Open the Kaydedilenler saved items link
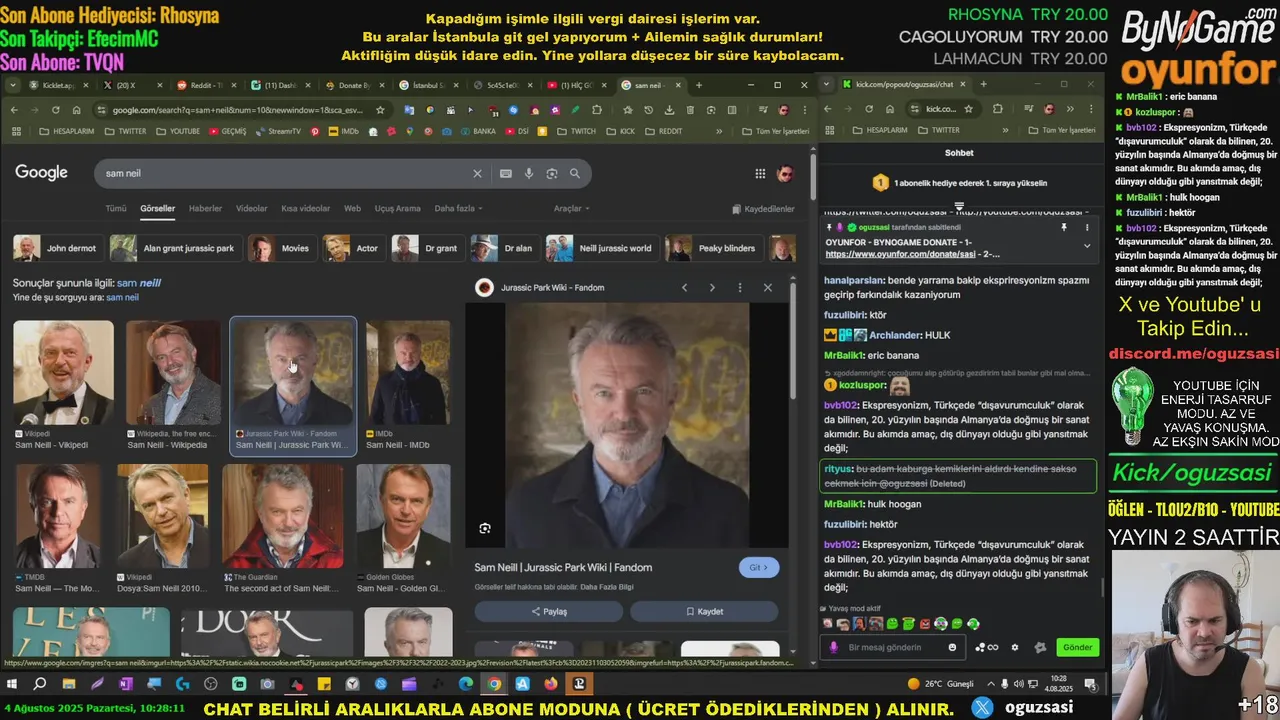The image size is (1280, 720). (x=763, y=209)
